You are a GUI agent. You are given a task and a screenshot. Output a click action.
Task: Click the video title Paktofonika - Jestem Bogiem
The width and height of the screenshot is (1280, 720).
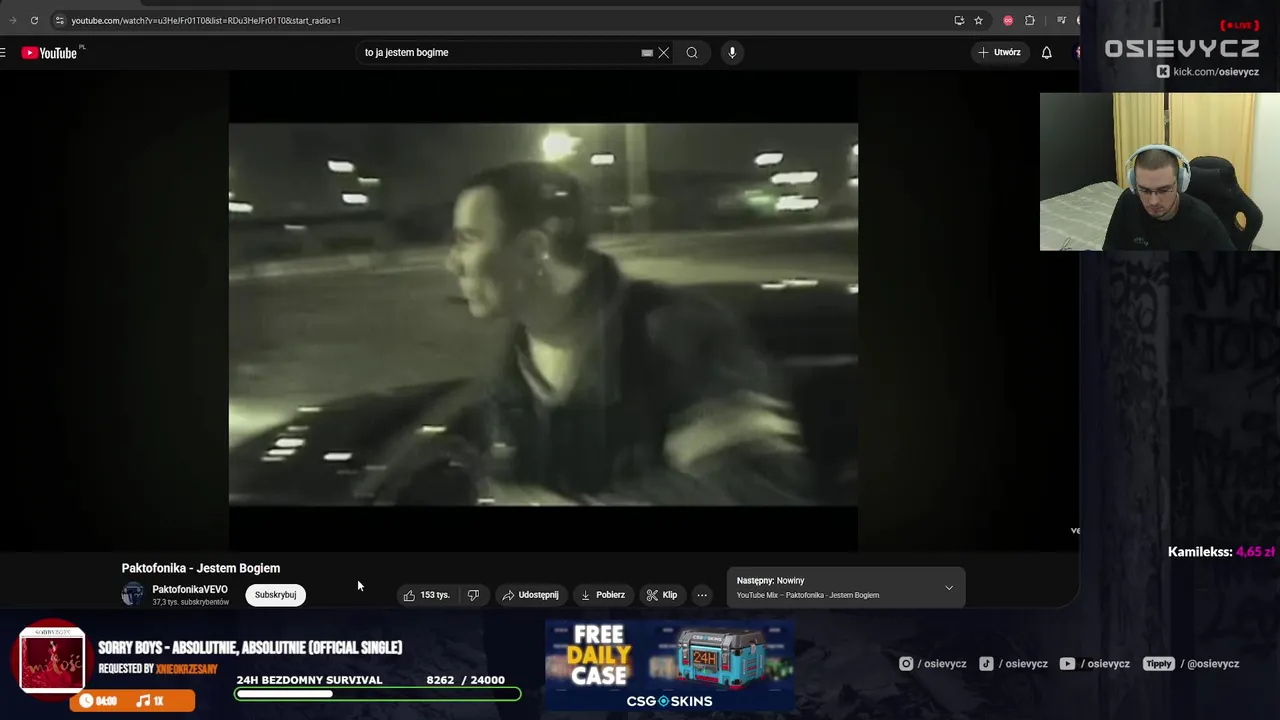click(201, 568)
